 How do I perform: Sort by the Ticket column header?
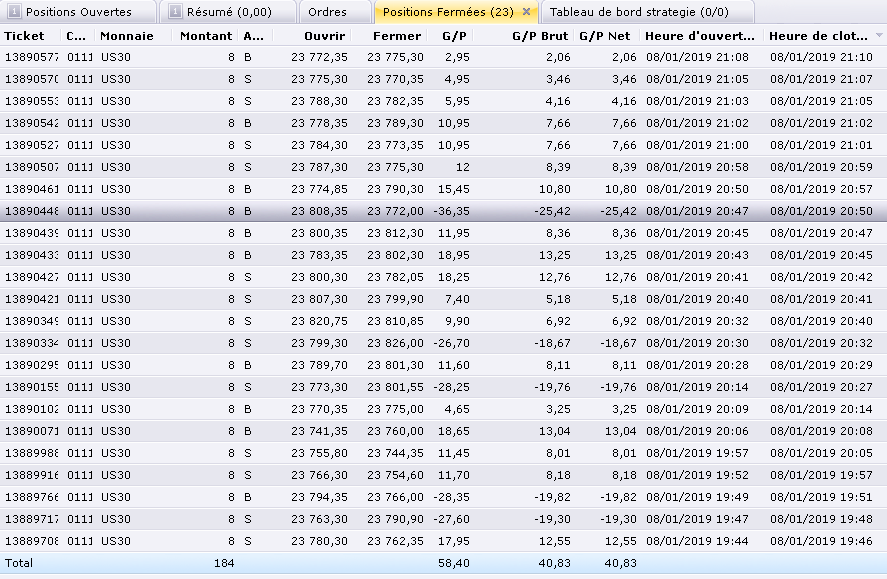coord(25,36)
